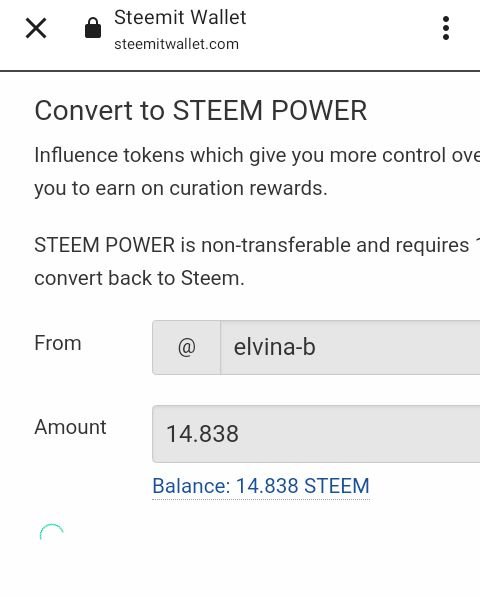The width and height of the screenshot is (480, 597).
Task: Focus the elvina-b From account field
Action: (350, 347)
